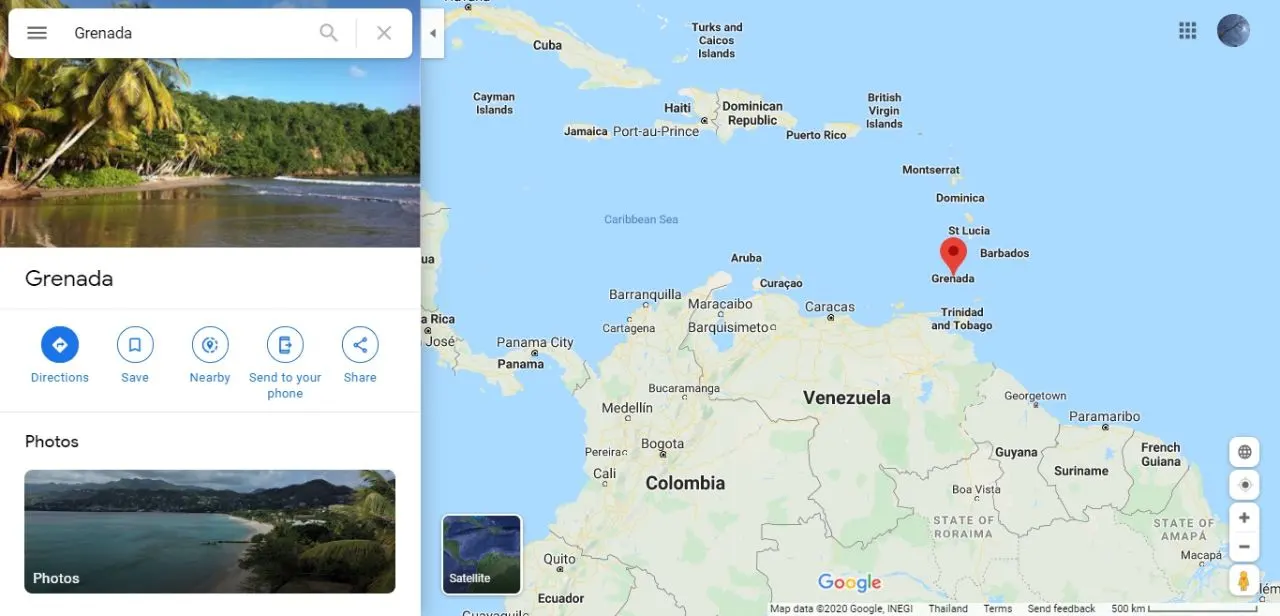This screenshot has width=1280, height=616.
Task: Share the Grenada location
Action: (x=360, y=345)
